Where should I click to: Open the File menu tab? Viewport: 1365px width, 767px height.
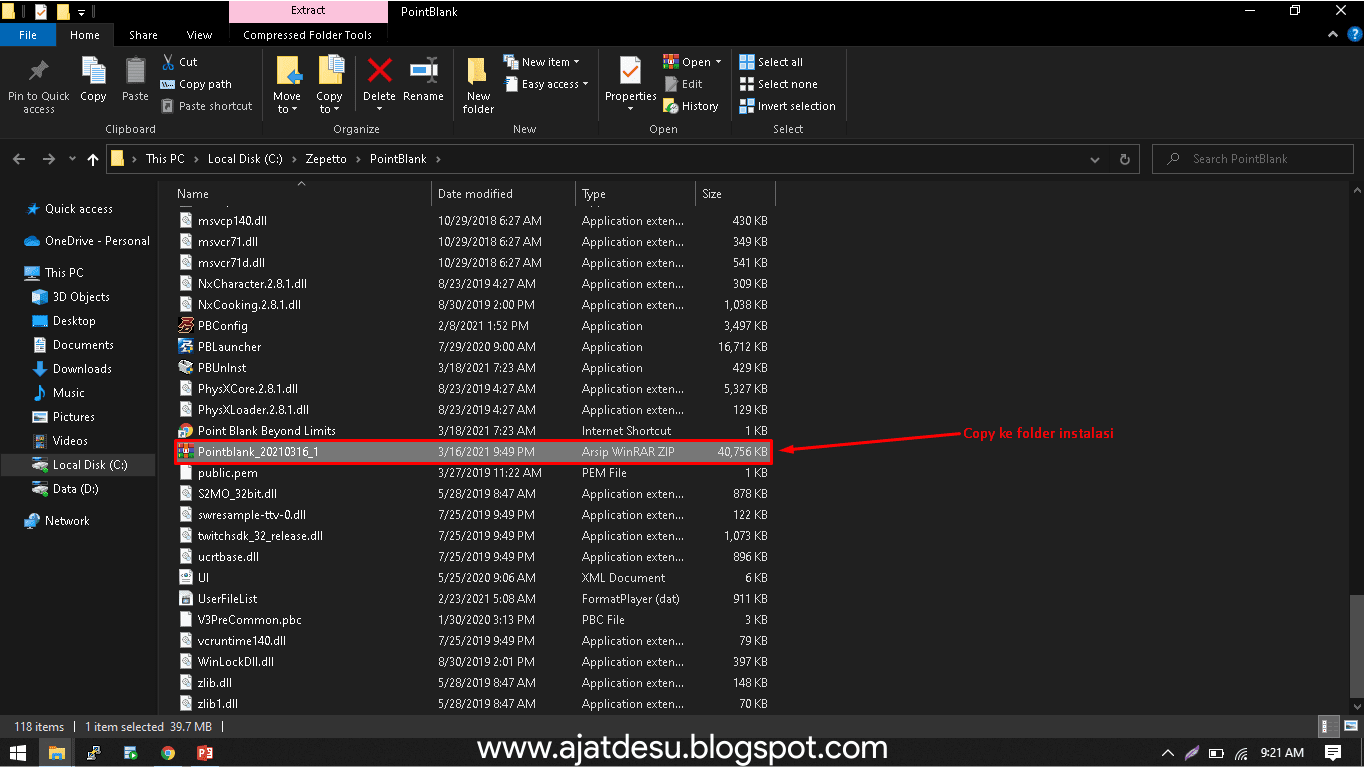[28, 35]
